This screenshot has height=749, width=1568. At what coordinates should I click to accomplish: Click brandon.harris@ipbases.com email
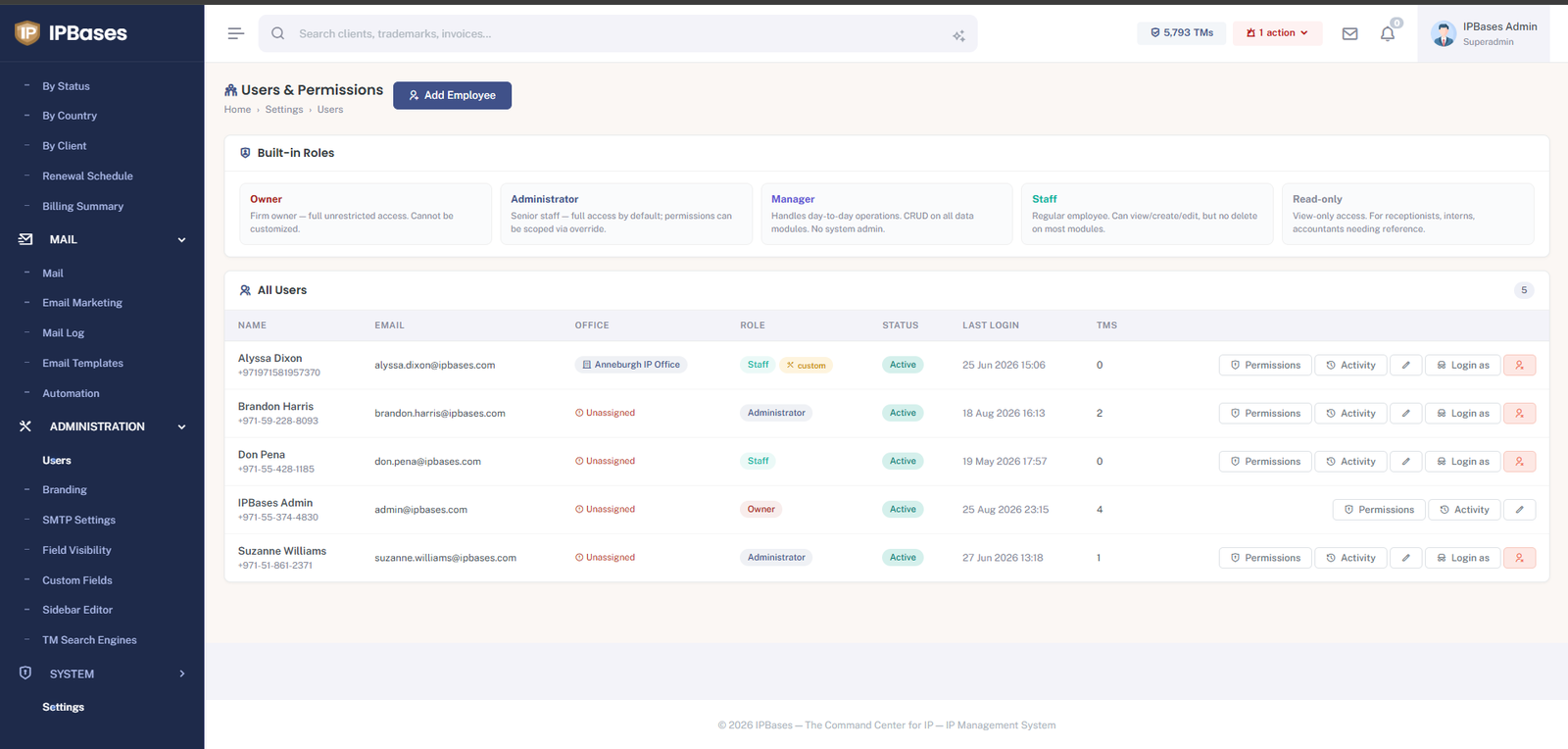440,413
